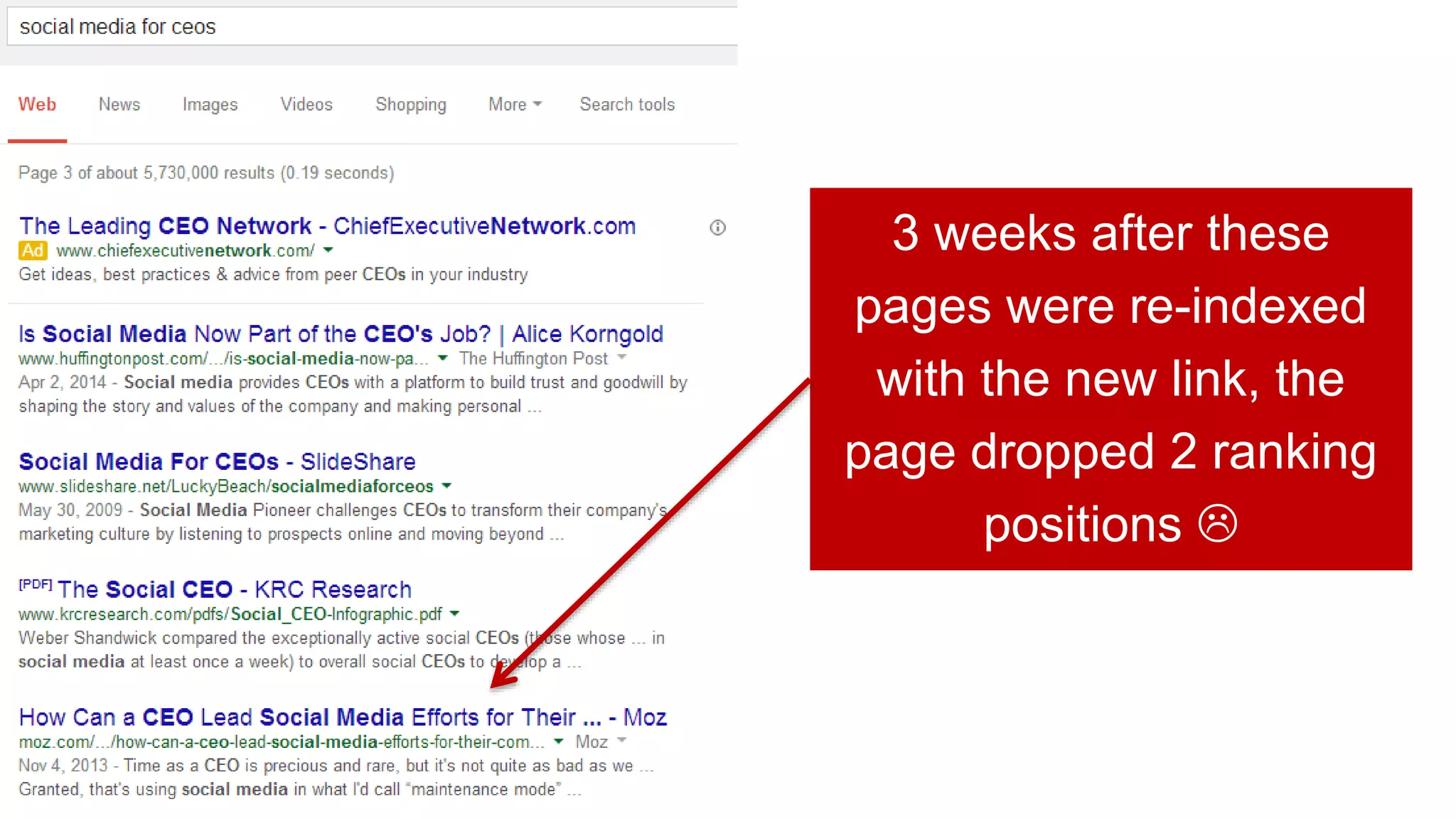Viewport: 1456px width, 819px height.
Task: Open the Moz CEO social media result
Action: [x=342, y=717]
